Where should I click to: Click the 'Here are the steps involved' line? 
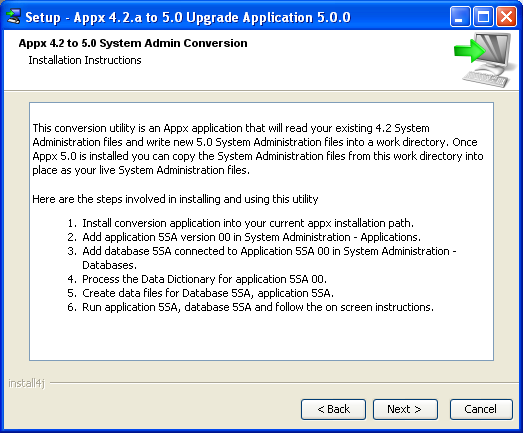175,199
